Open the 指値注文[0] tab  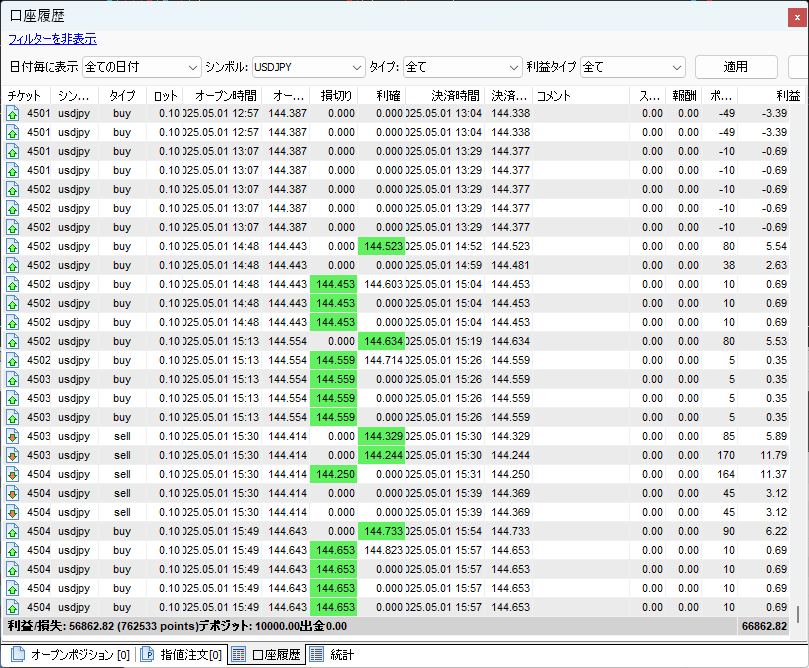pyautogui.click(x=182, y=655)
